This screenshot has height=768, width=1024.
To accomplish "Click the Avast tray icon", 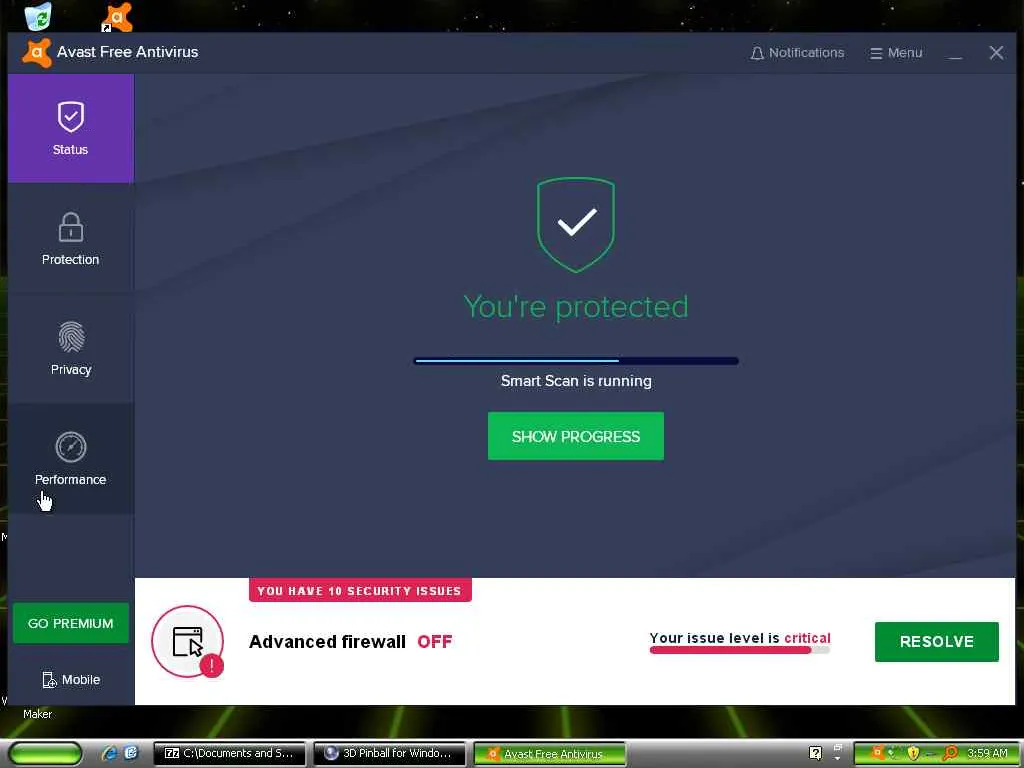I will pyautogui.click(x=878, y=752).
